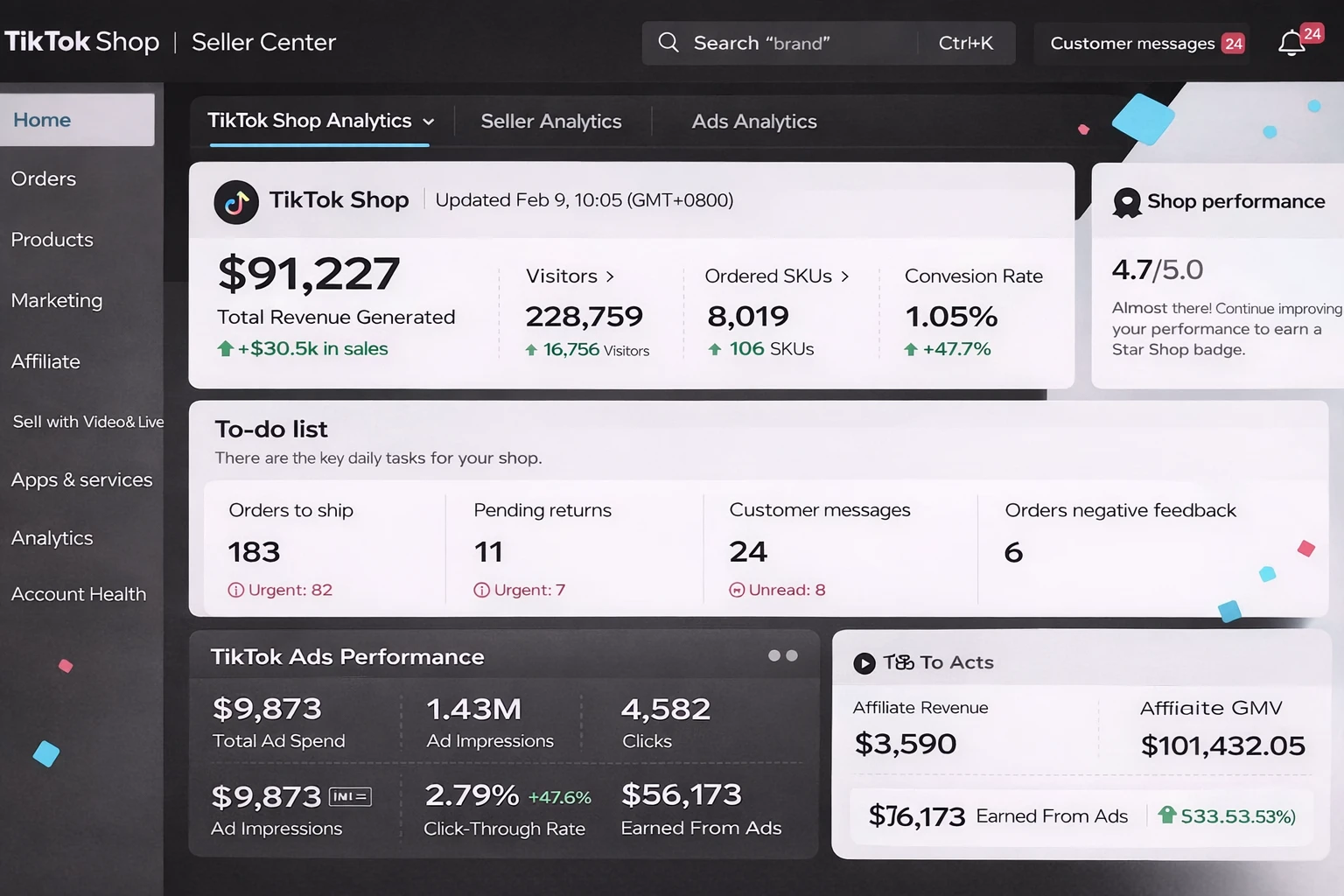1344x896 pixels.
Task: Click the Updated Feb 9, 10:05 timestamp
Action: point(584,200)
